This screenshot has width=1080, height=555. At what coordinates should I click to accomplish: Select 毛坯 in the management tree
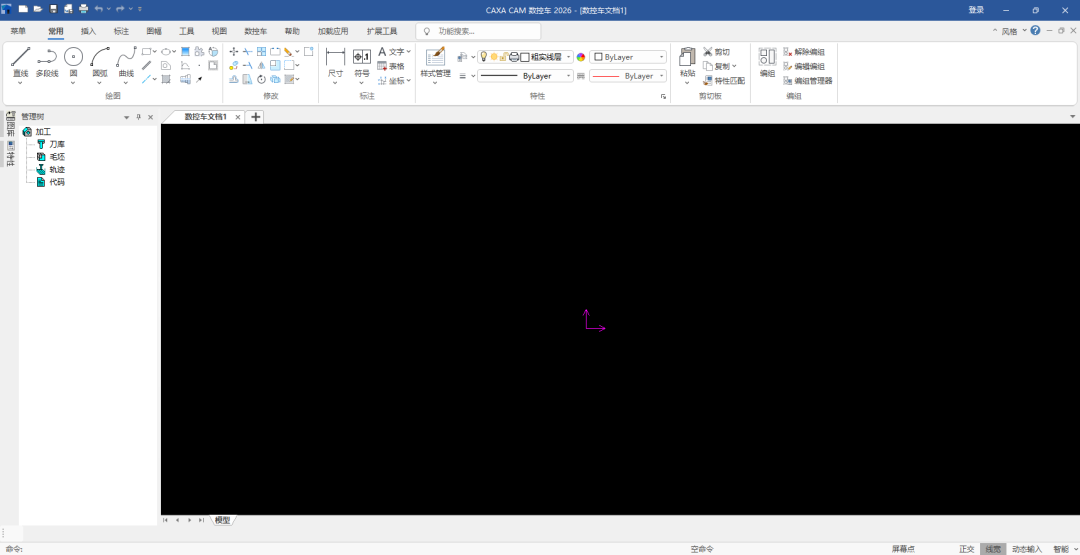(57, 157)
